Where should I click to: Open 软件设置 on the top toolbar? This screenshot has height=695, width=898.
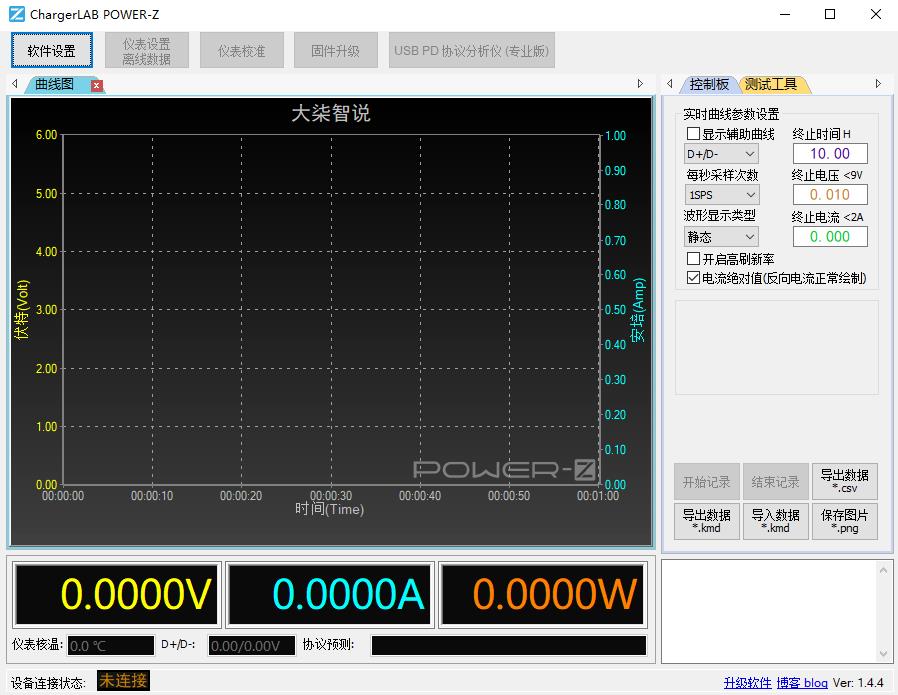click(x=51, y=49)
